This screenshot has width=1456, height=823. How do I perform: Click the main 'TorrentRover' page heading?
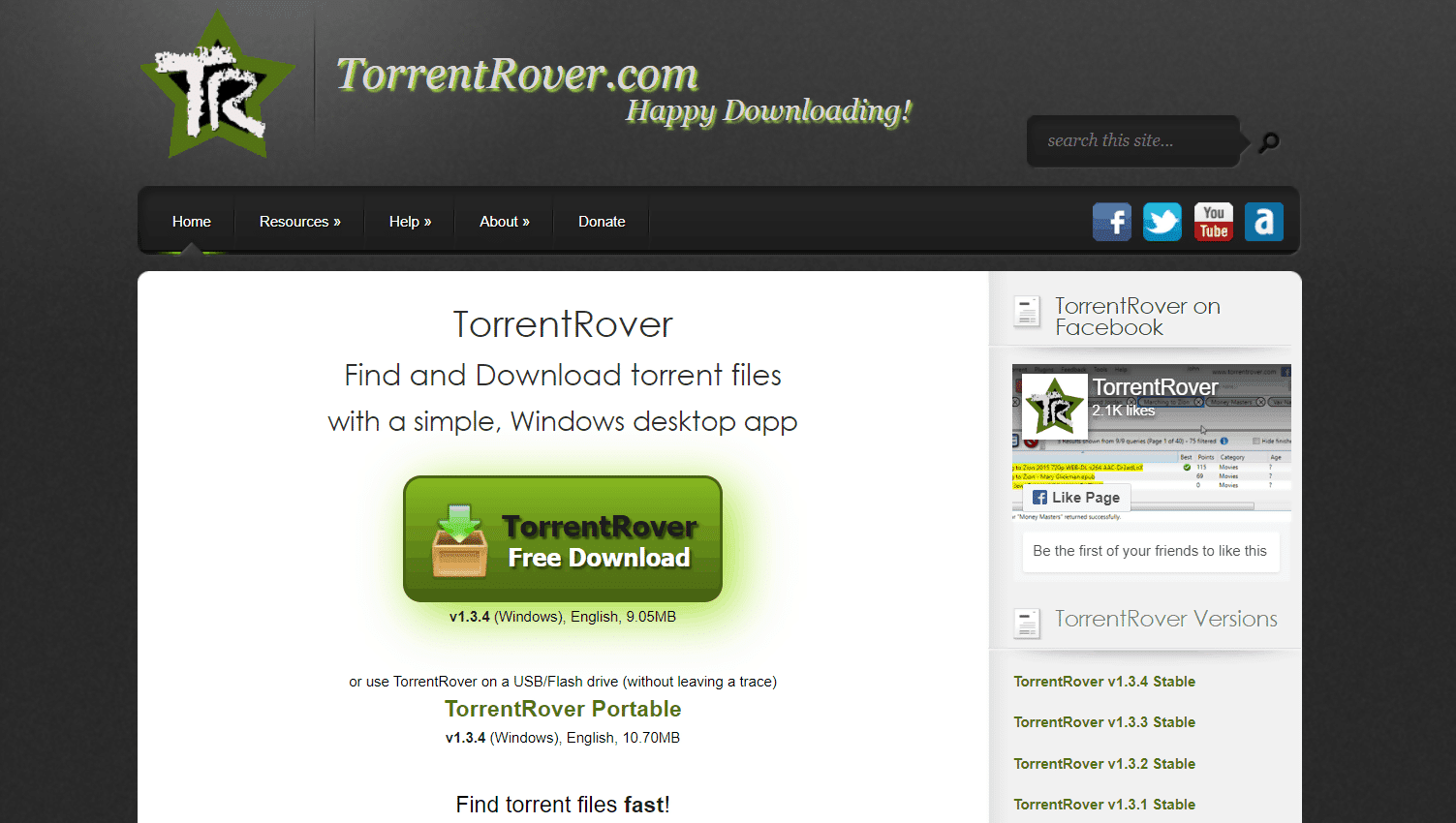(x=563, y=324)
